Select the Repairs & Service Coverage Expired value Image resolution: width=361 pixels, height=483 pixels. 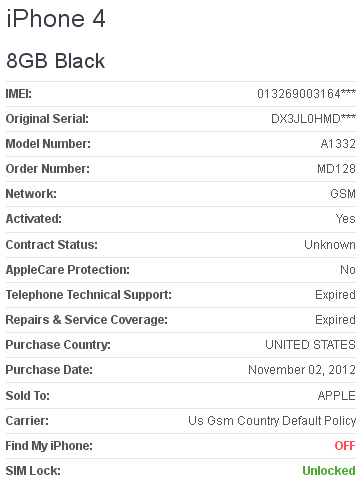(335, 320)
